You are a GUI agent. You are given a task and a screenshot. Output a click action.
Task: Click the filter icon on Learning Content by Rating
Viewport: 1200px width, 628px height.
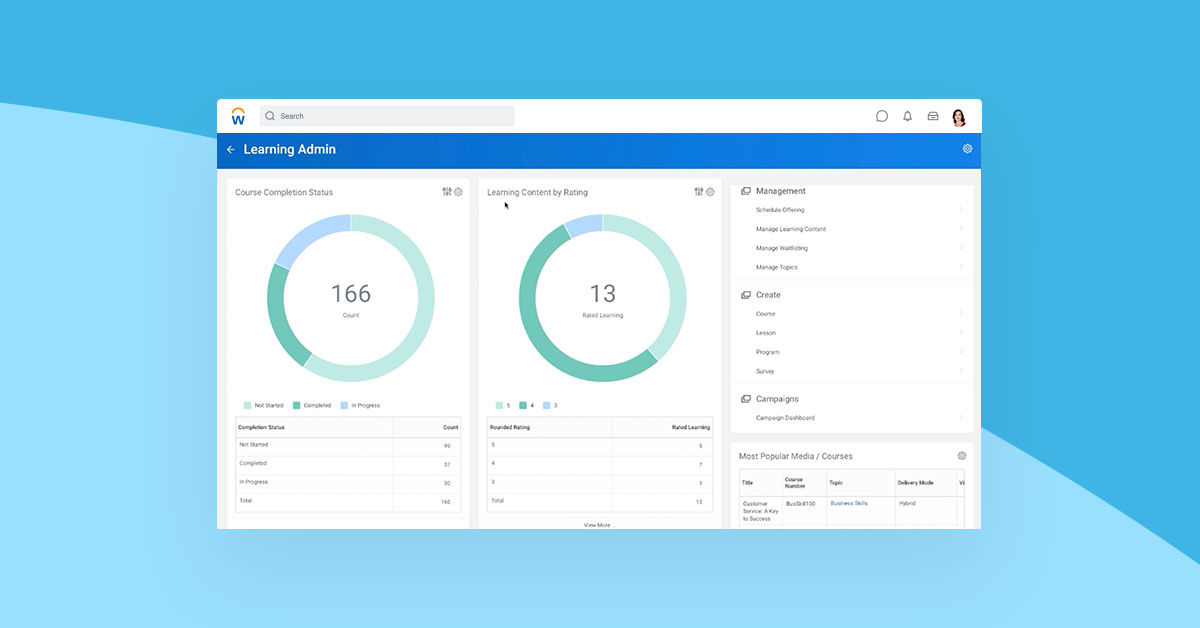tap(698, 192)
